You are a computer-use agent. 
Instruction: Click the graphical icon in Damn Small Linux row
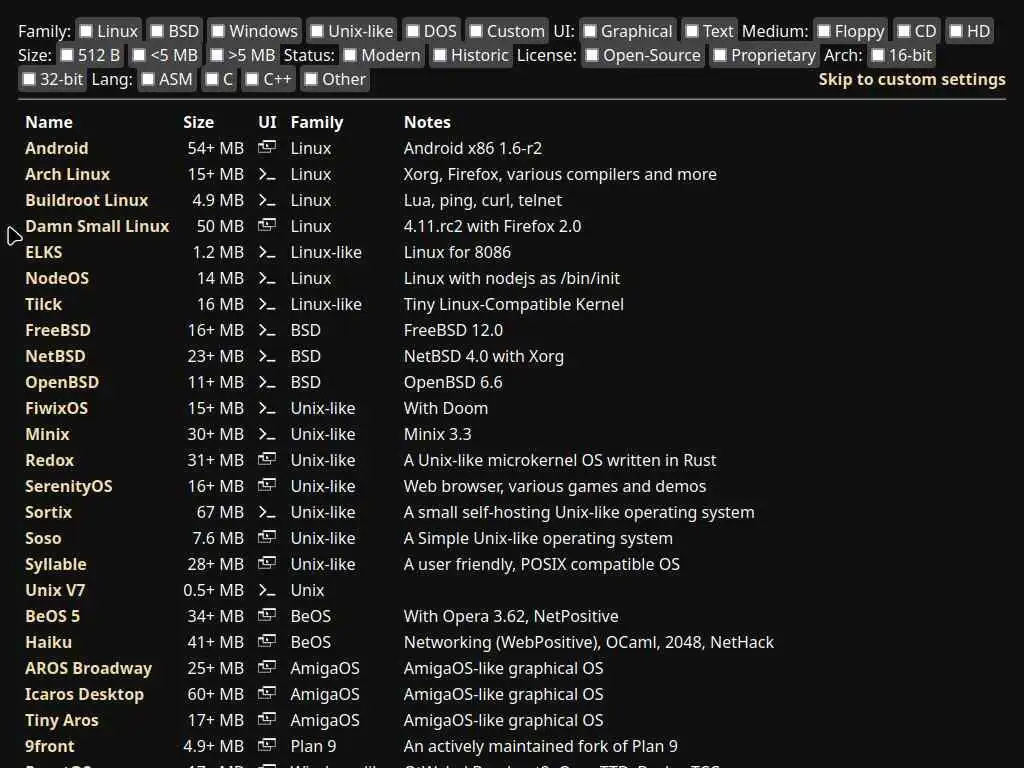pyautogui.click(x=266, y=226)
